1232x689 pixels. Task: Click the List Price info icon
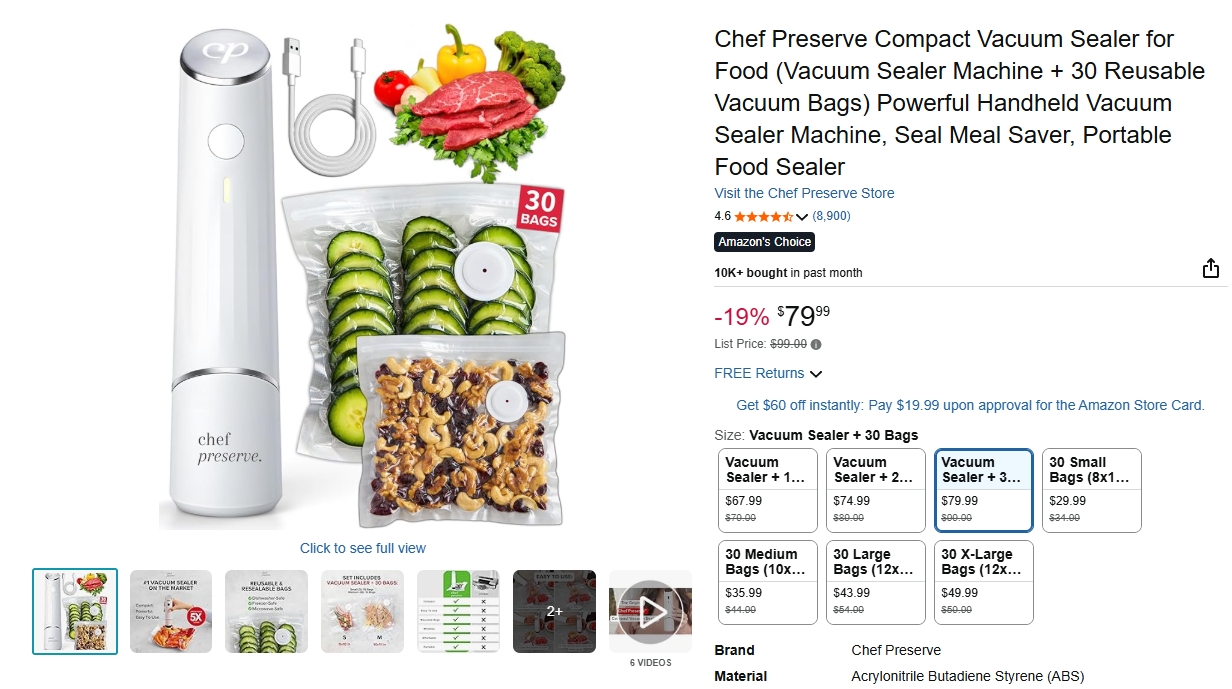(x=816, y=345)
